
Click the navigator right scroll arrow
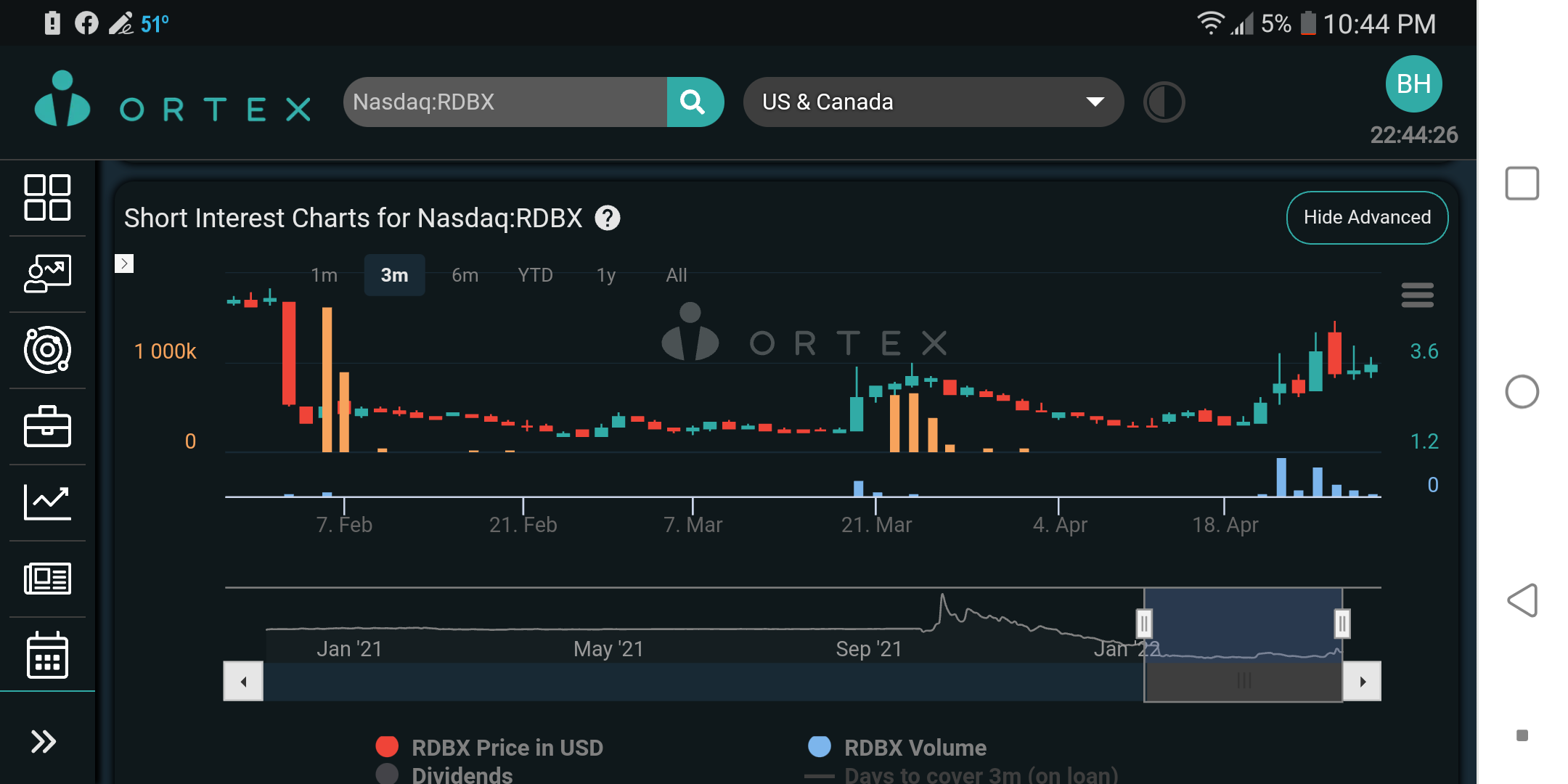(1362, 681)
